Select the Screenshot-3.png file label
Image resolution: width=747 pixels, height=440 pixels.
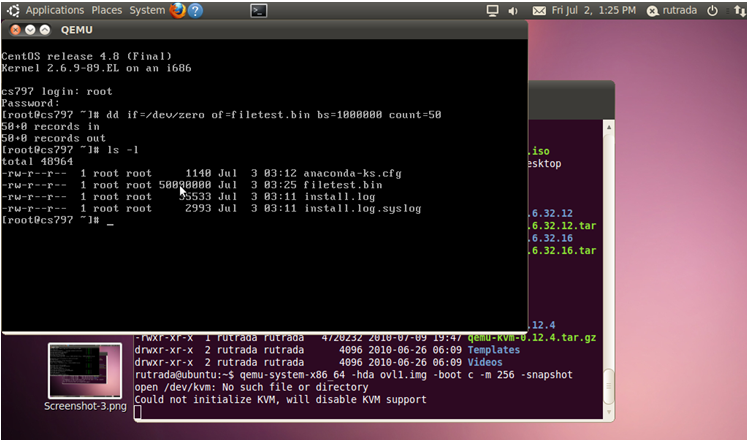(x=85, y=406)
